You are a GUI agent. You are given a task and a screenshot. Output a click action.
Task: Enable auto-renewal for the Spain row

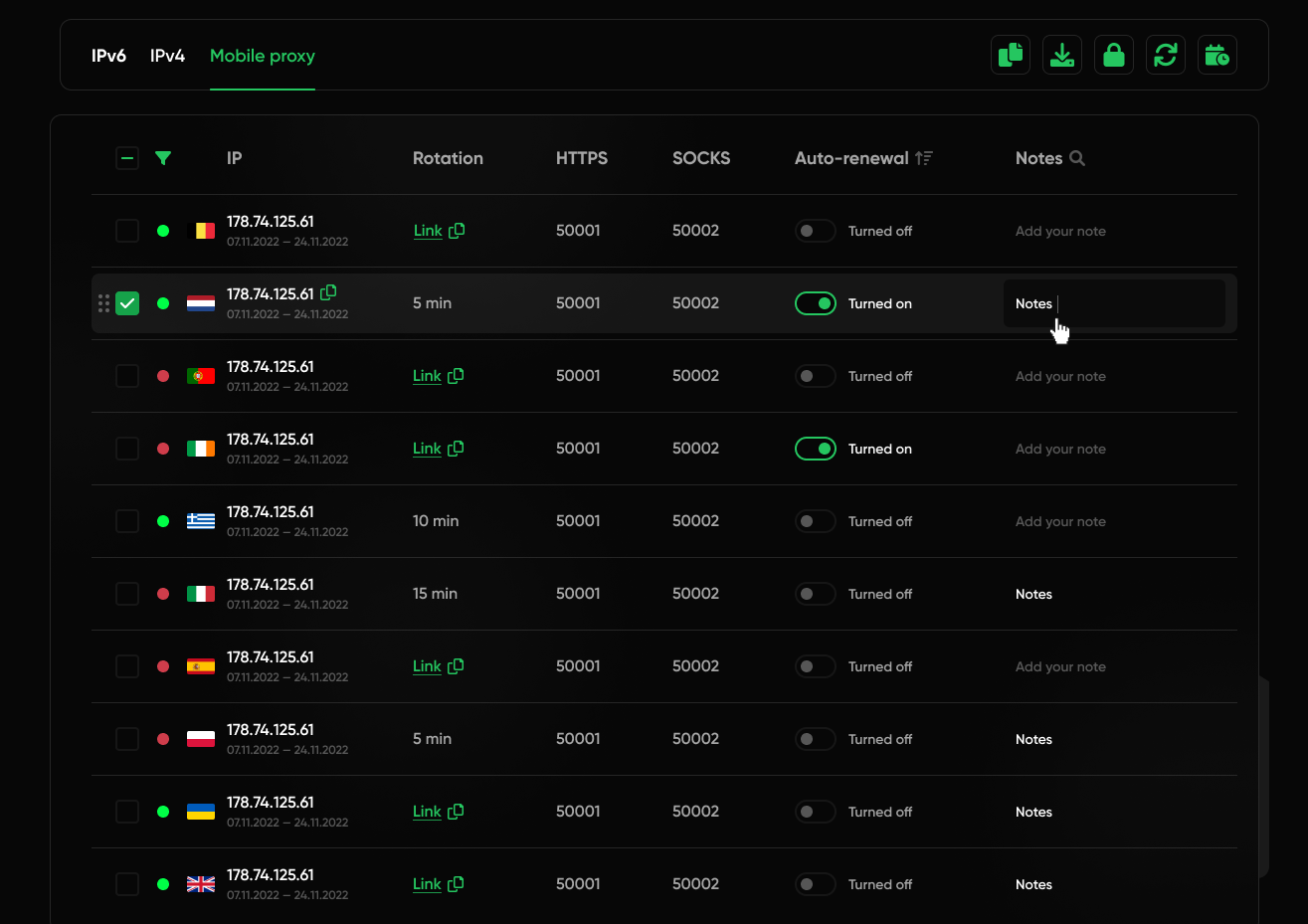(x=816, y=666)
